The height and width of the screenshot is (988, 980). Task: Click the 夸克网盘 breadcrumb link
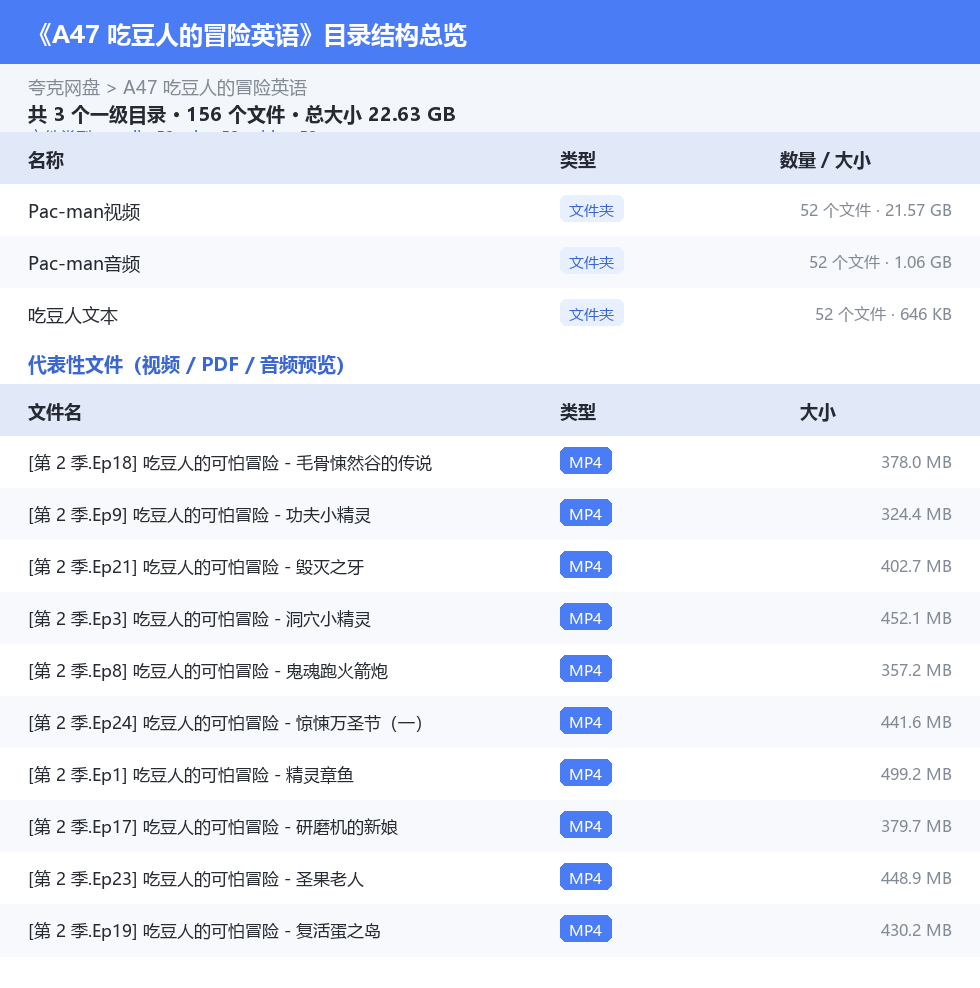(64, 88)
